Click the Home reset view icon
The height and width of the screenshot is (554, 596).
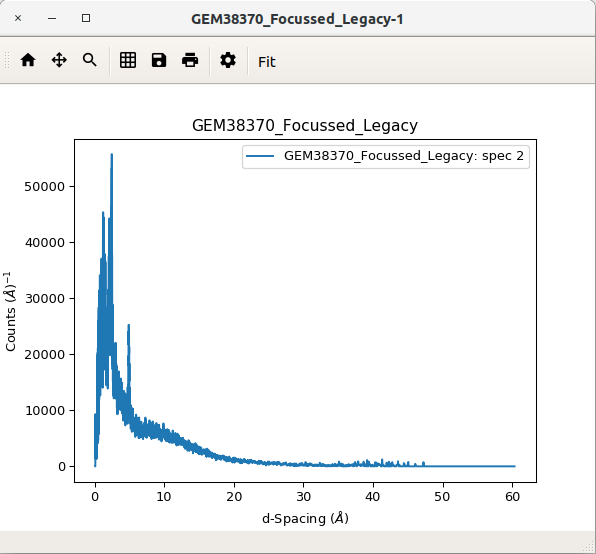28,60
